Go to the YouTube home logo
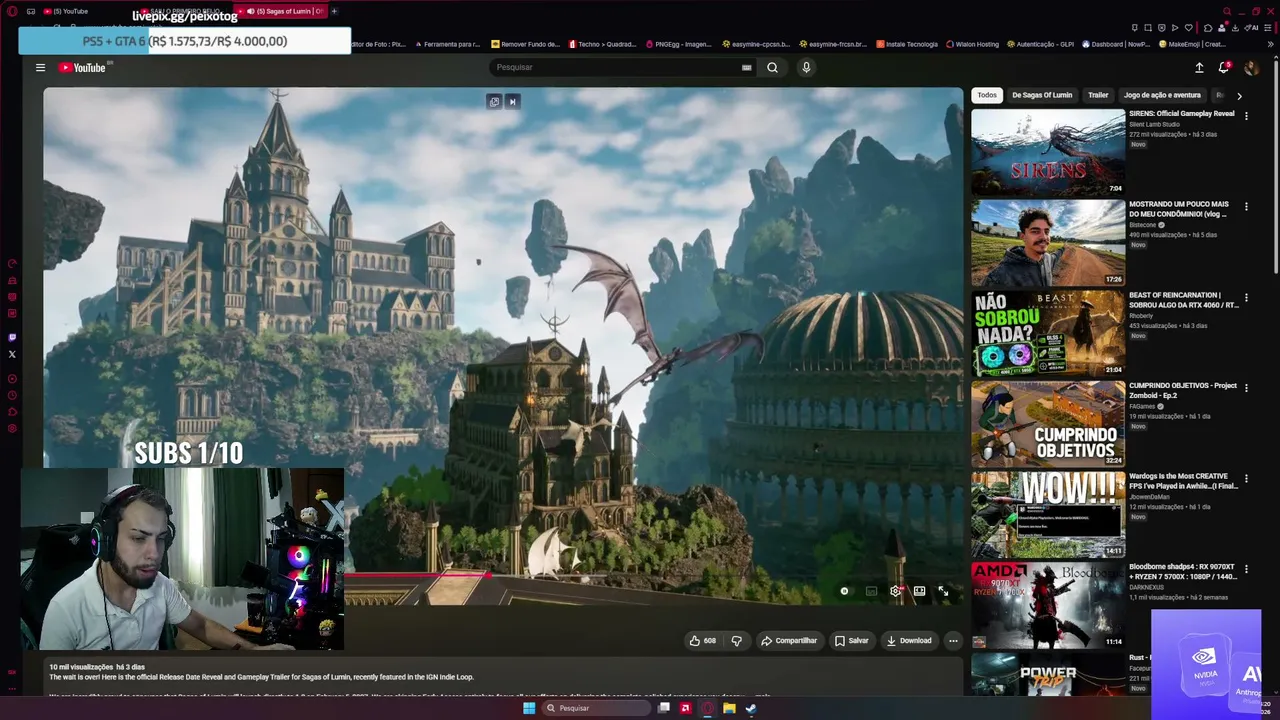This screenshot has width=1280, height=720. coord(82,68)
